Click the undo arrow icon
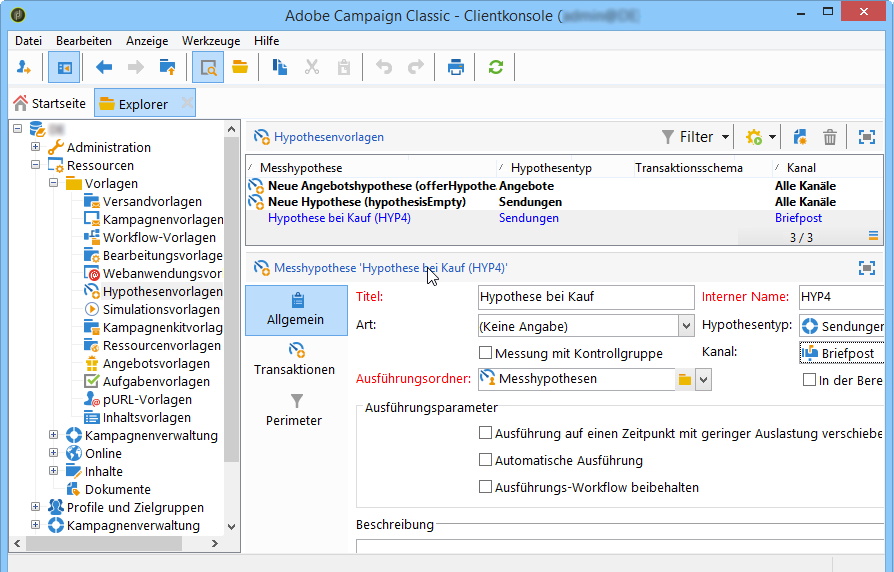 [x=384, y=67]
